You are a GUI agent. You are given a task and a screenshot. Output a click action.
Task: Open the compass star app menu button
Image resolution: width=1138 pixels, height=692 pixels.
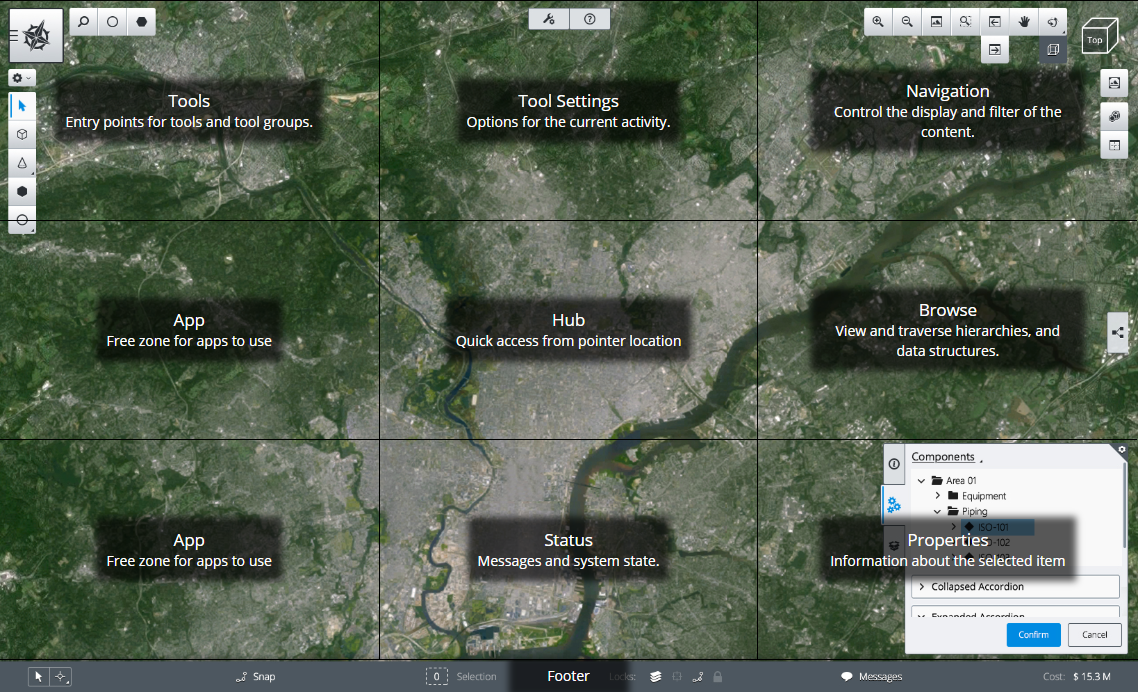(x=36, y=35)
